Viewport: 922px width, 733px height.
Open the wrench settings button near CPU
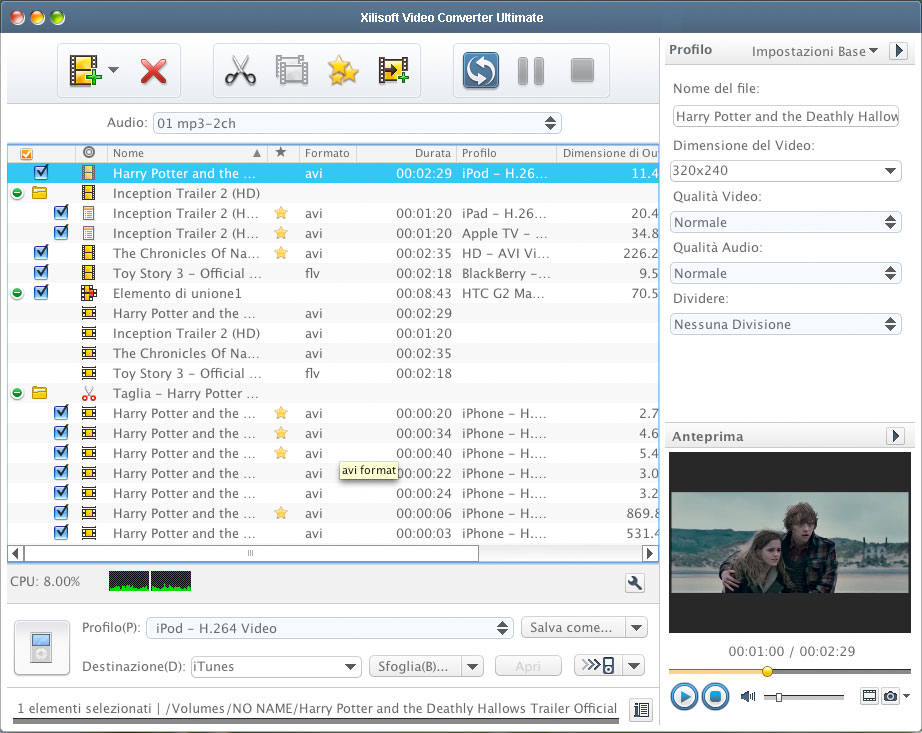click(635, 583)
